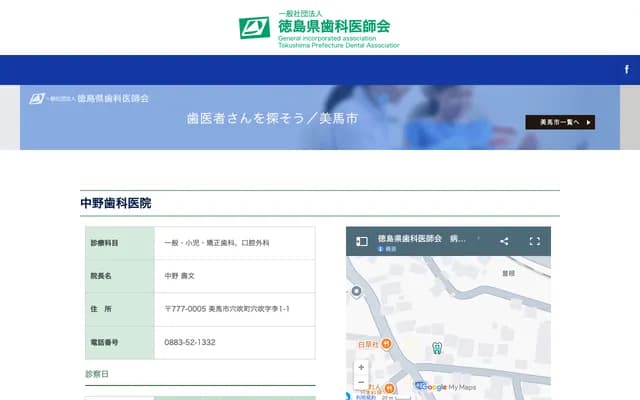Open the Facebook icon in blue bar
This screenshot has height=400, width=640.
(627, 69)
